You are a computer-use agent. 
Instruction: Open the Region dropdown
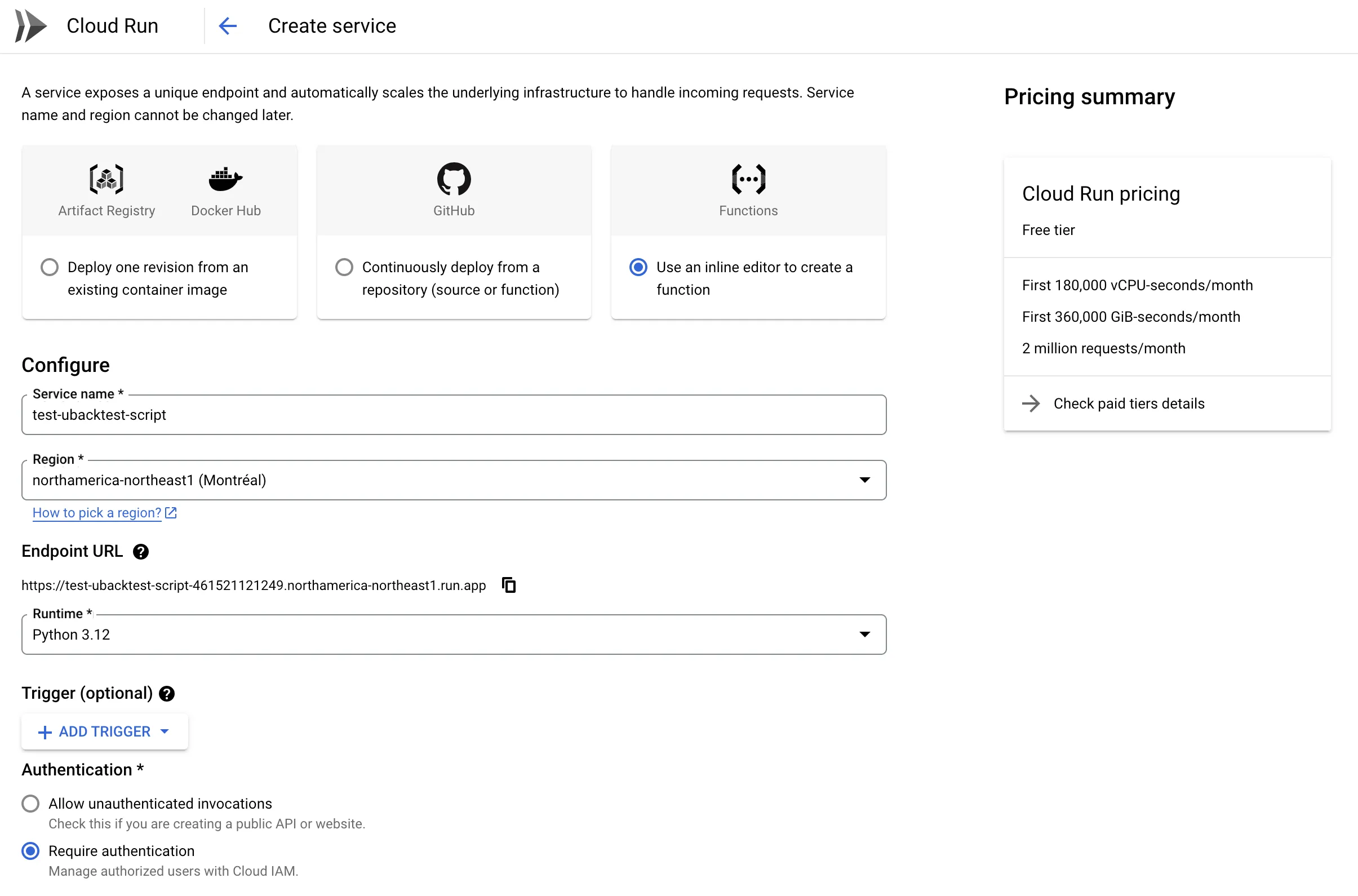865,480
